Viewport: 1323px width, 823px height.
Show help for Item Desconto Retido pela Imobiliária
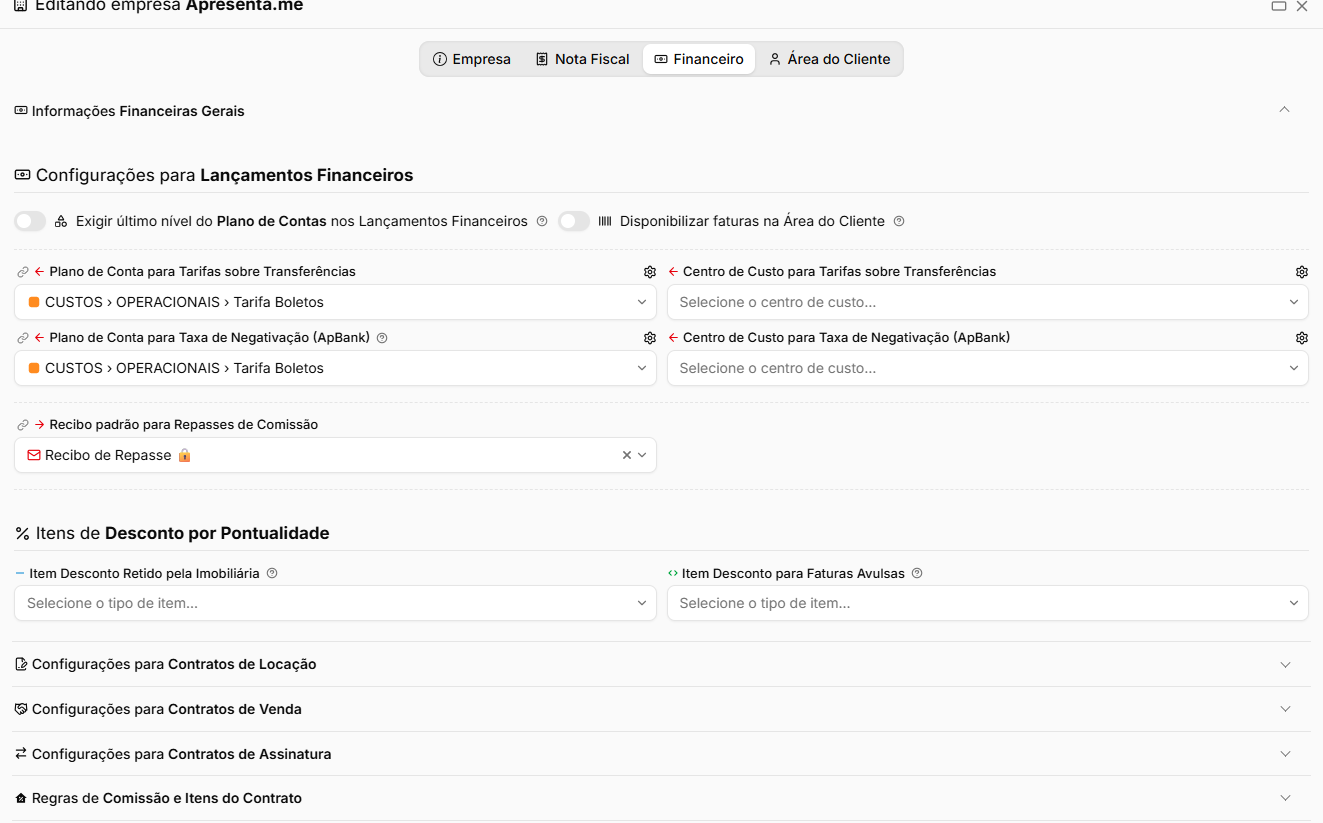272,574
